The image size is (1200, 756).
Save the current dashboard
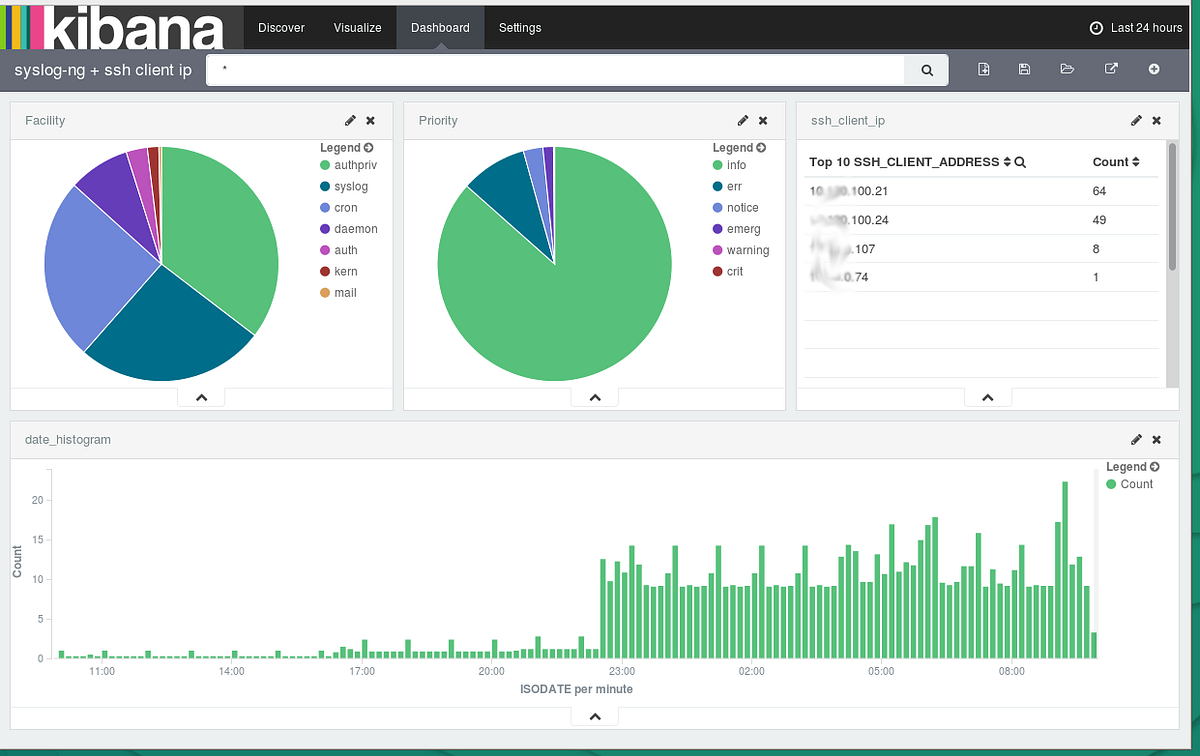tap(1024, 69)
